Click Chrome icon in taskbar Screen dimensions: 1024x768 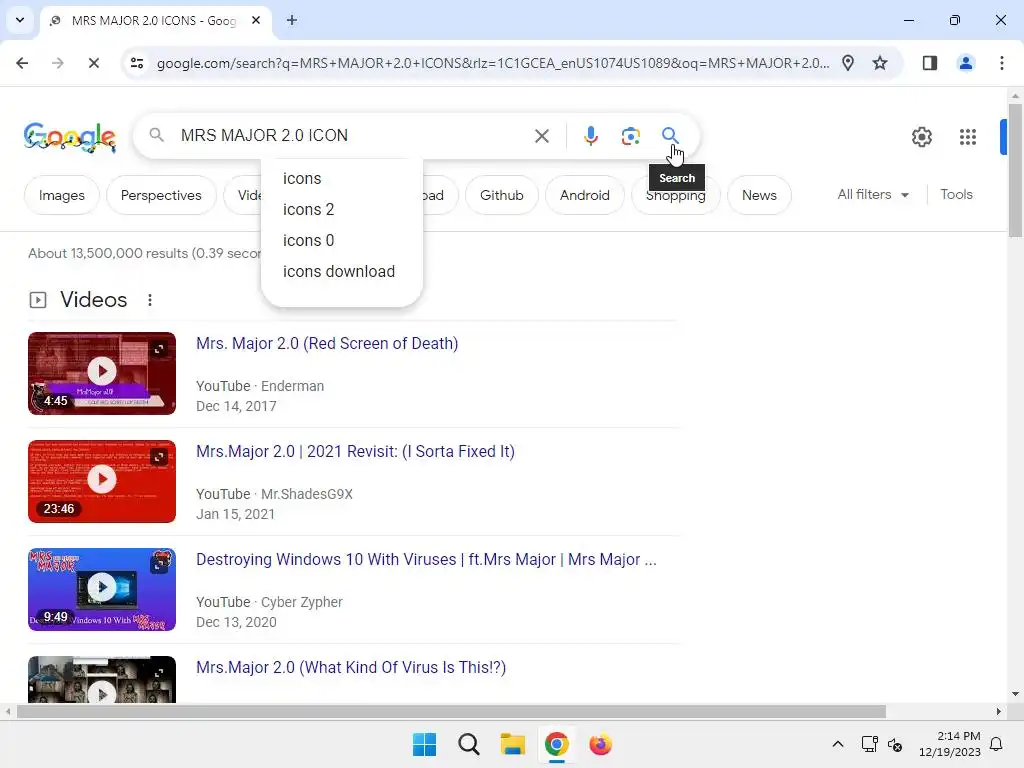pyautogui.click(x=556, y=744)
